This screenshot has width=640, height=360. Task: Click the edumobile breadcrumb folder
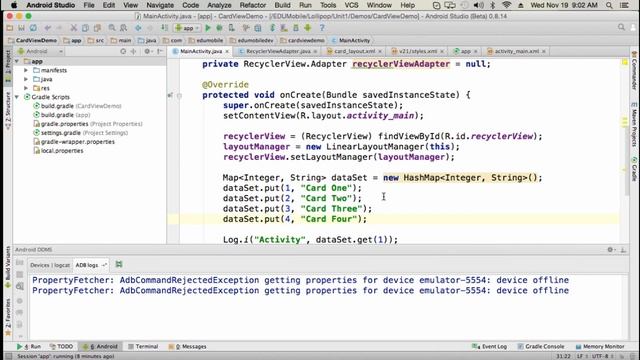point(206,40)
